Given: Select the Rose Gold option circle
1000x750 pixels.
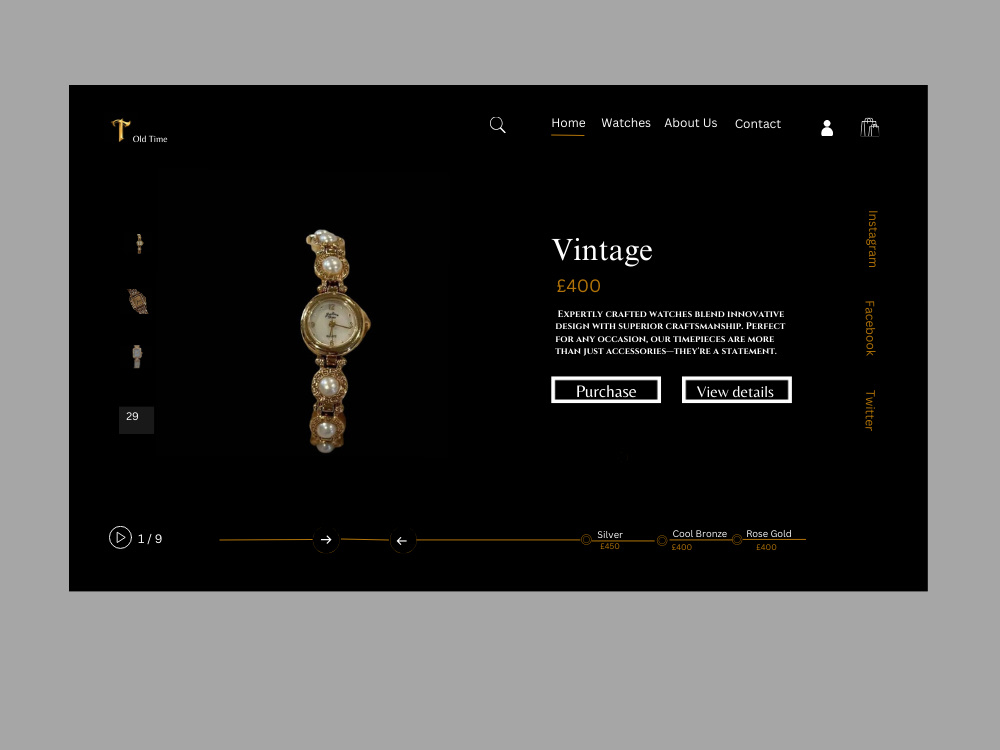Looking at the screenshot, I should pyautogui.click(x=737, y=540).
